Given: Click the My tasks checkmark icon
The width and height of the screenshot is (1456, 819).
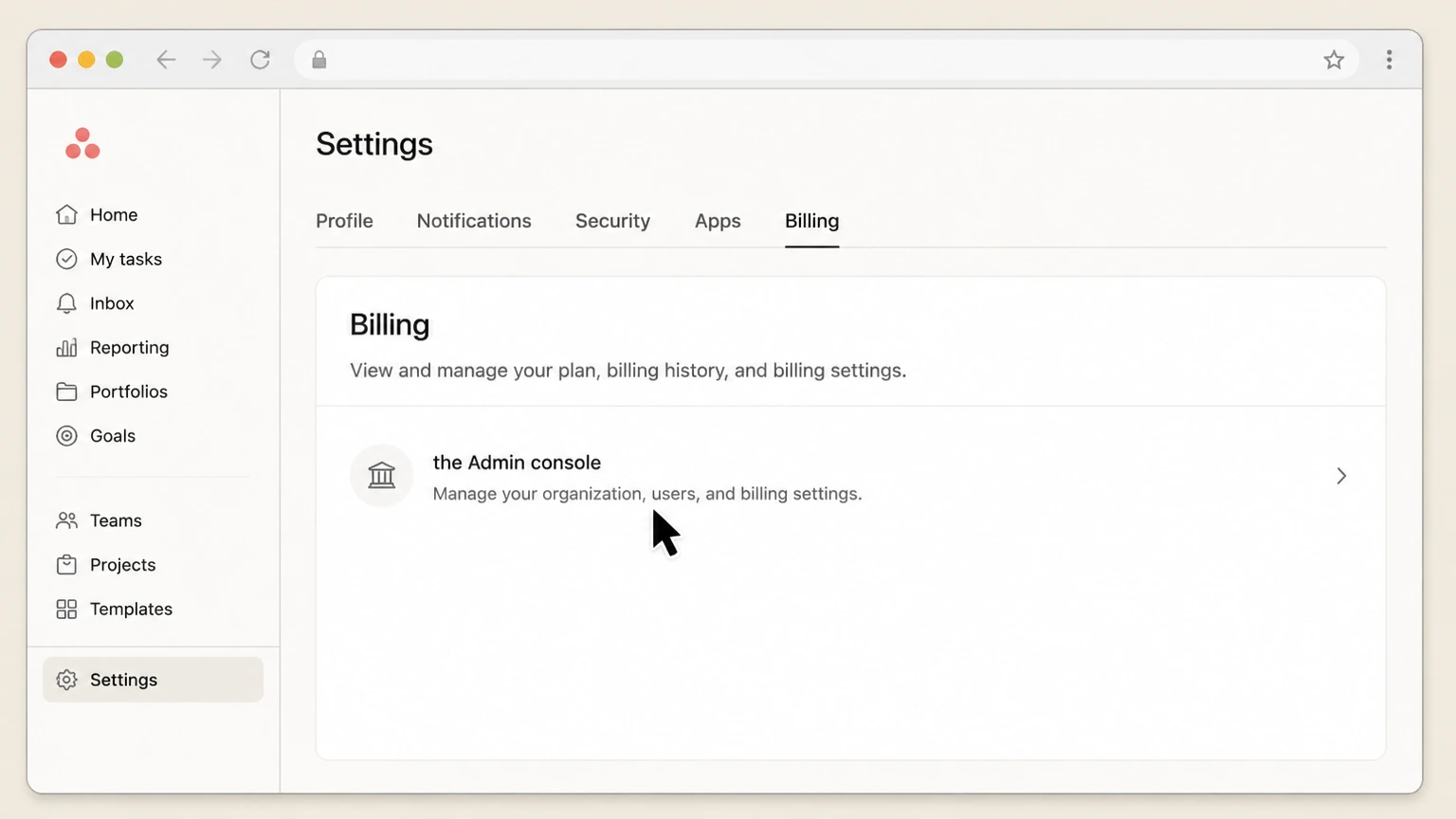Looking at the screenshot, I should (66, 259).
